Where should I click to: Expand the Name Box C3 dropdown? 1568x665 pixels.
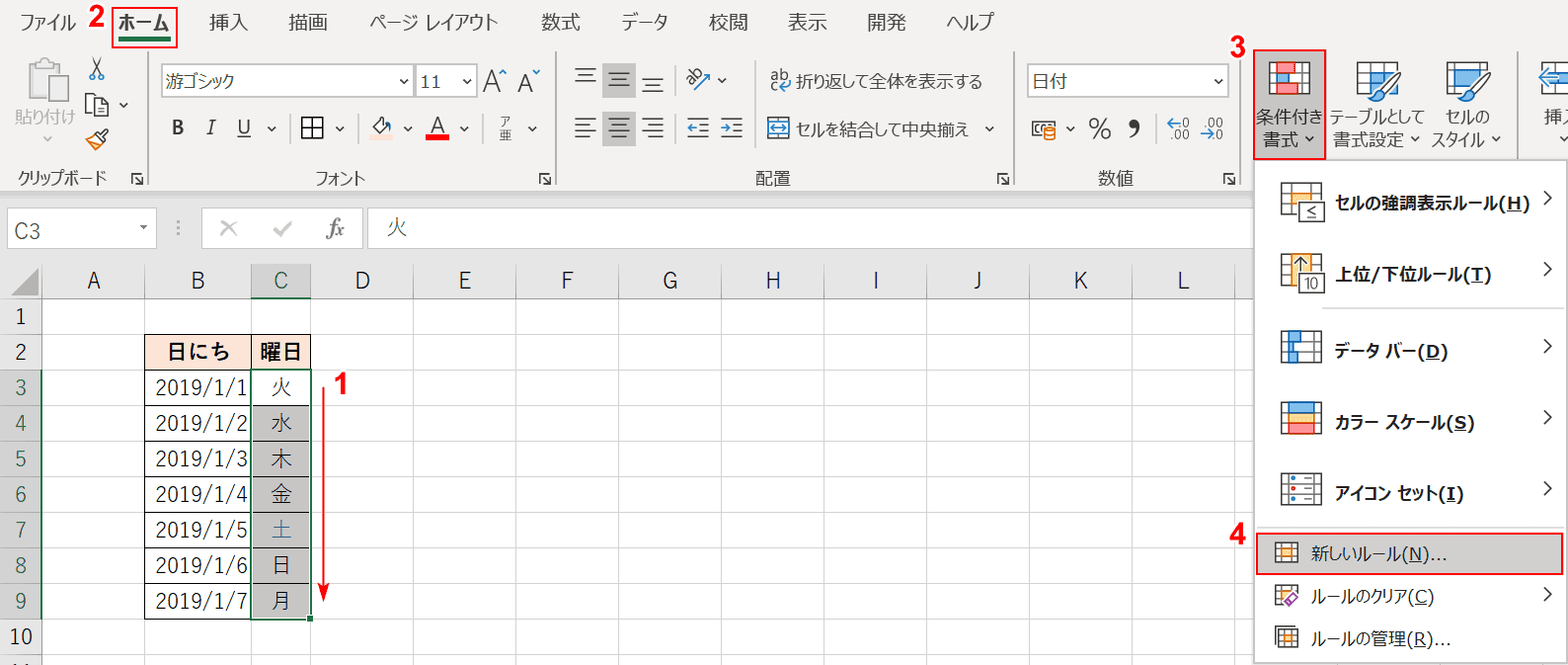143,228
